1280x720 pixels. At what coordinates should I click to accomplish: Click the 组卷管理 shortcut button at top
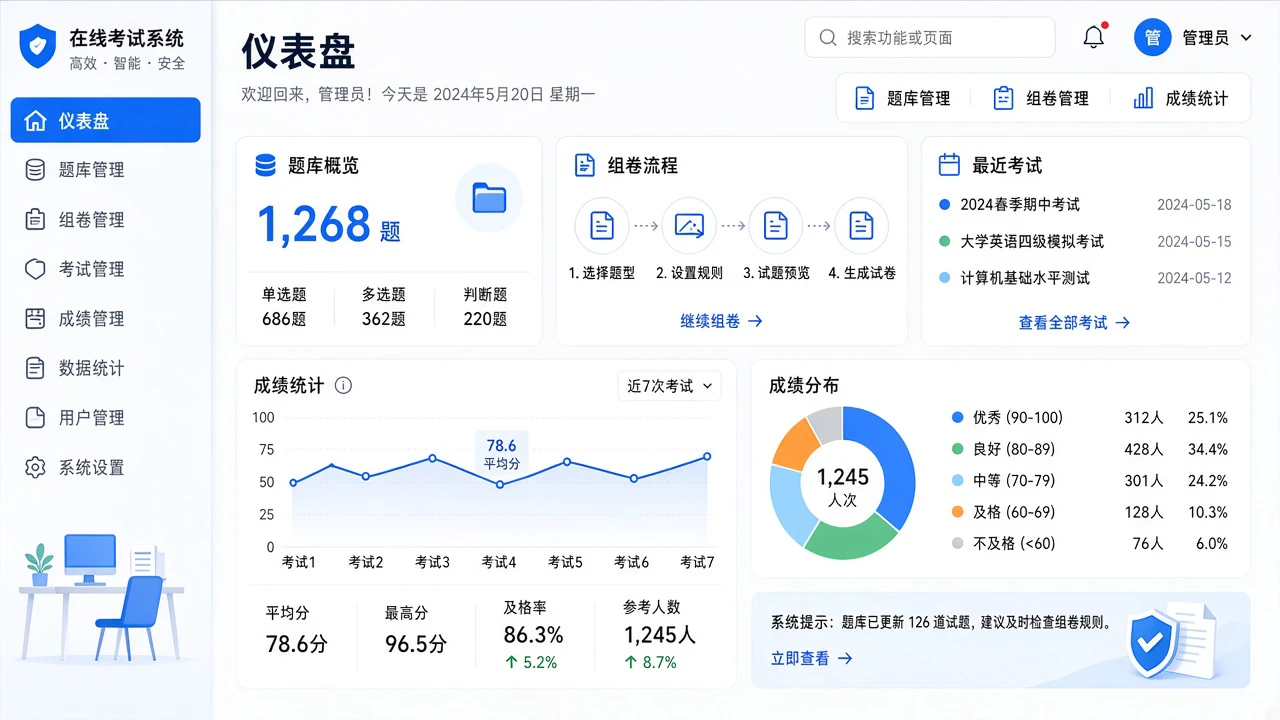pos(1041,98)
